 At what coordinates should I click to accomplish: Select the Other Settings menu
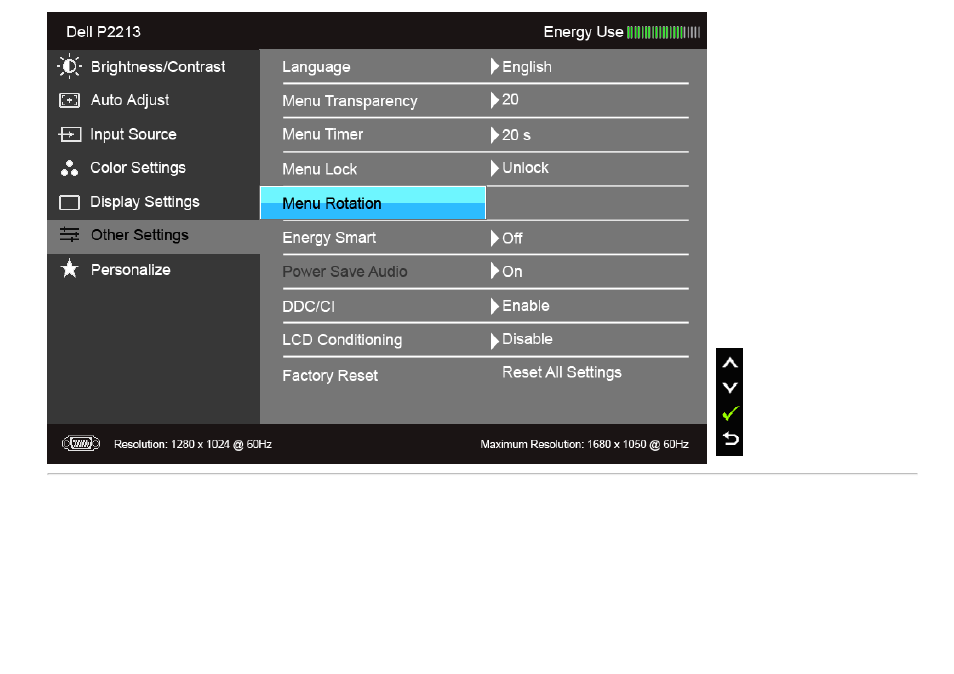pyautogui.click(x=153, y=235)
